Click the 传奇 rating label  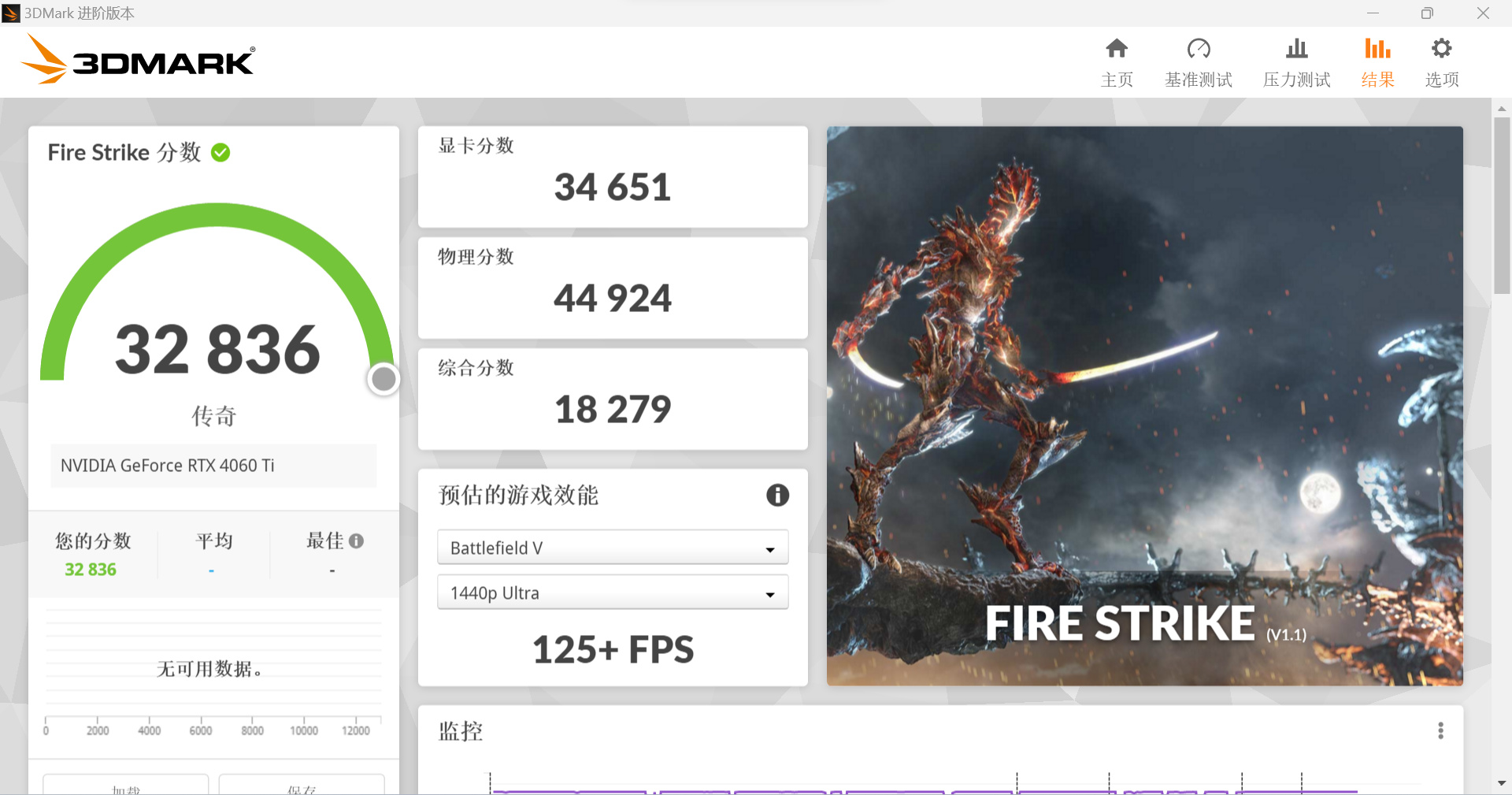[x=214, y=415]
